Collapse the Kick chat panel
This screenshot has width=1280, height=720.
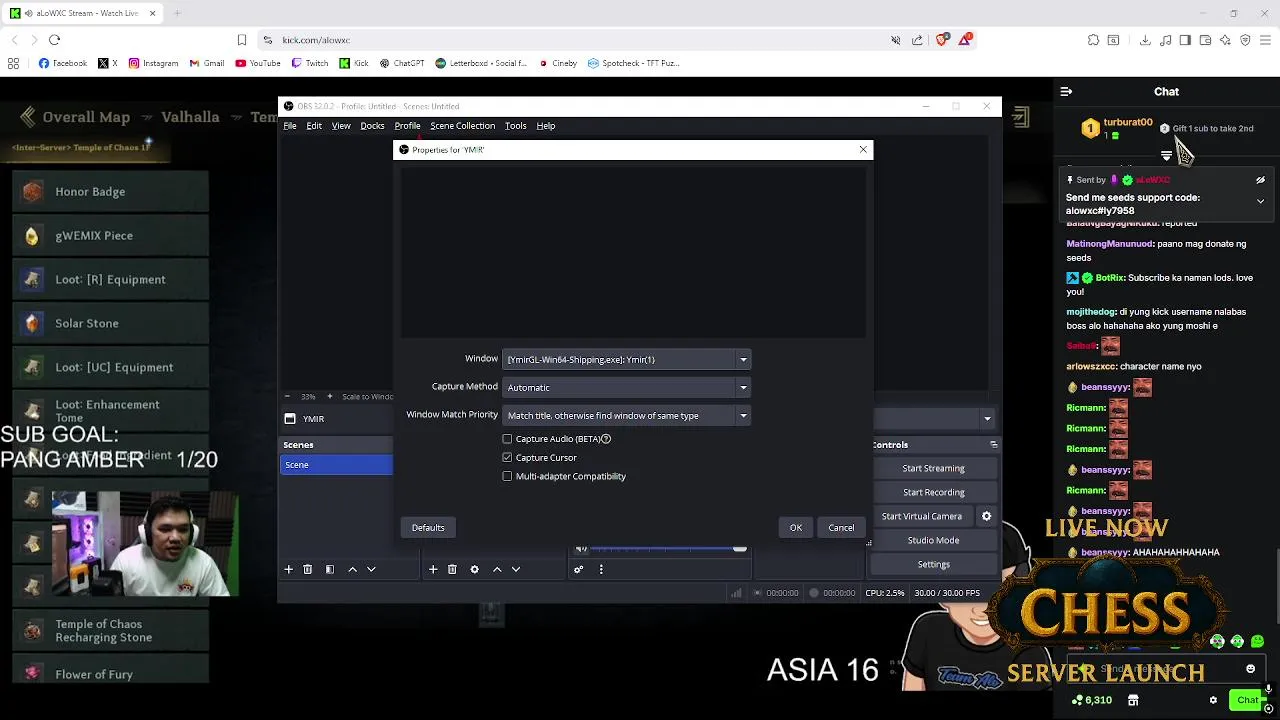tap(1066, 91)
